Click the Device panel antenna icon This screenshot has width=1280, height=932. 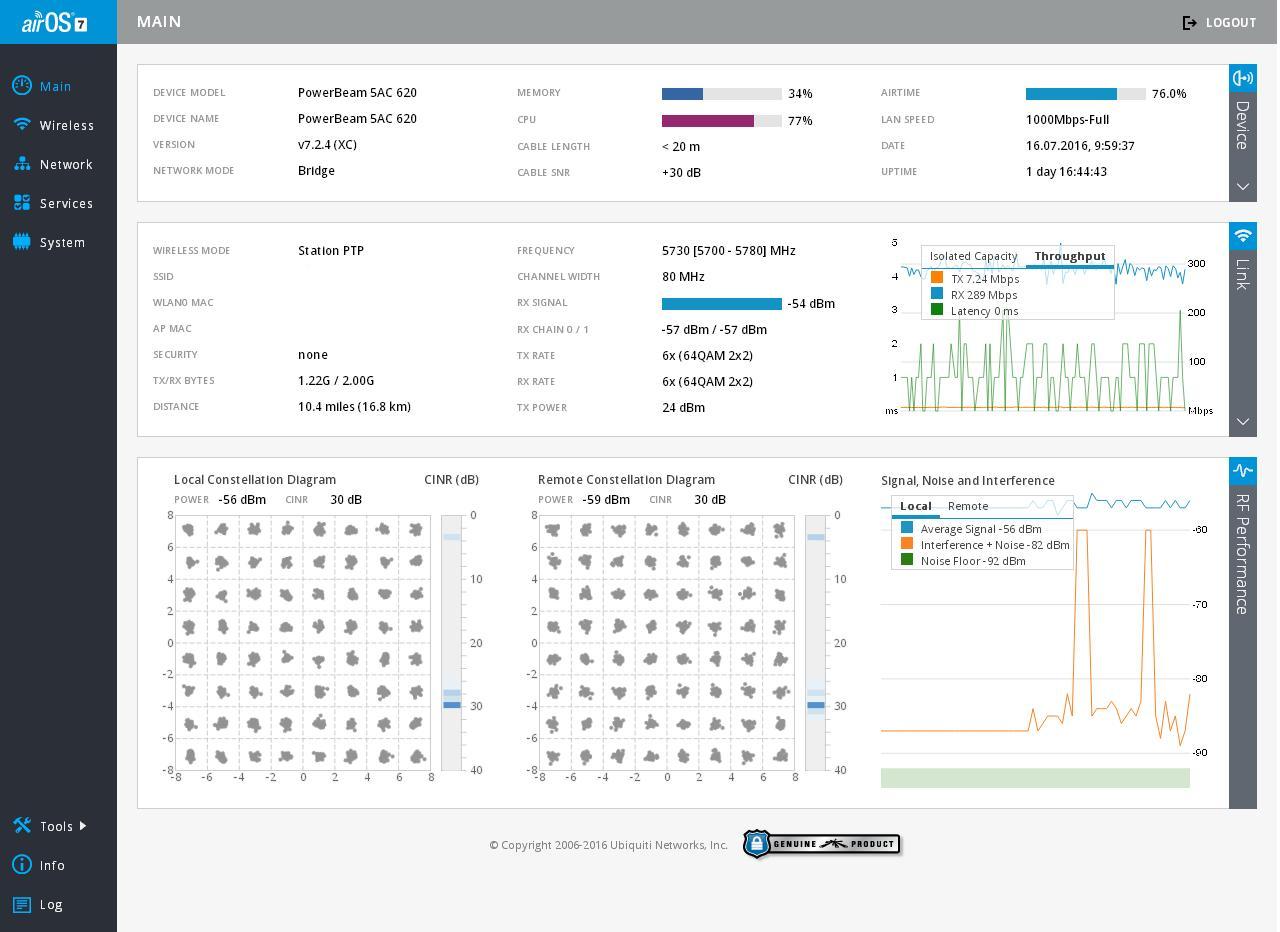(1243, 78)
